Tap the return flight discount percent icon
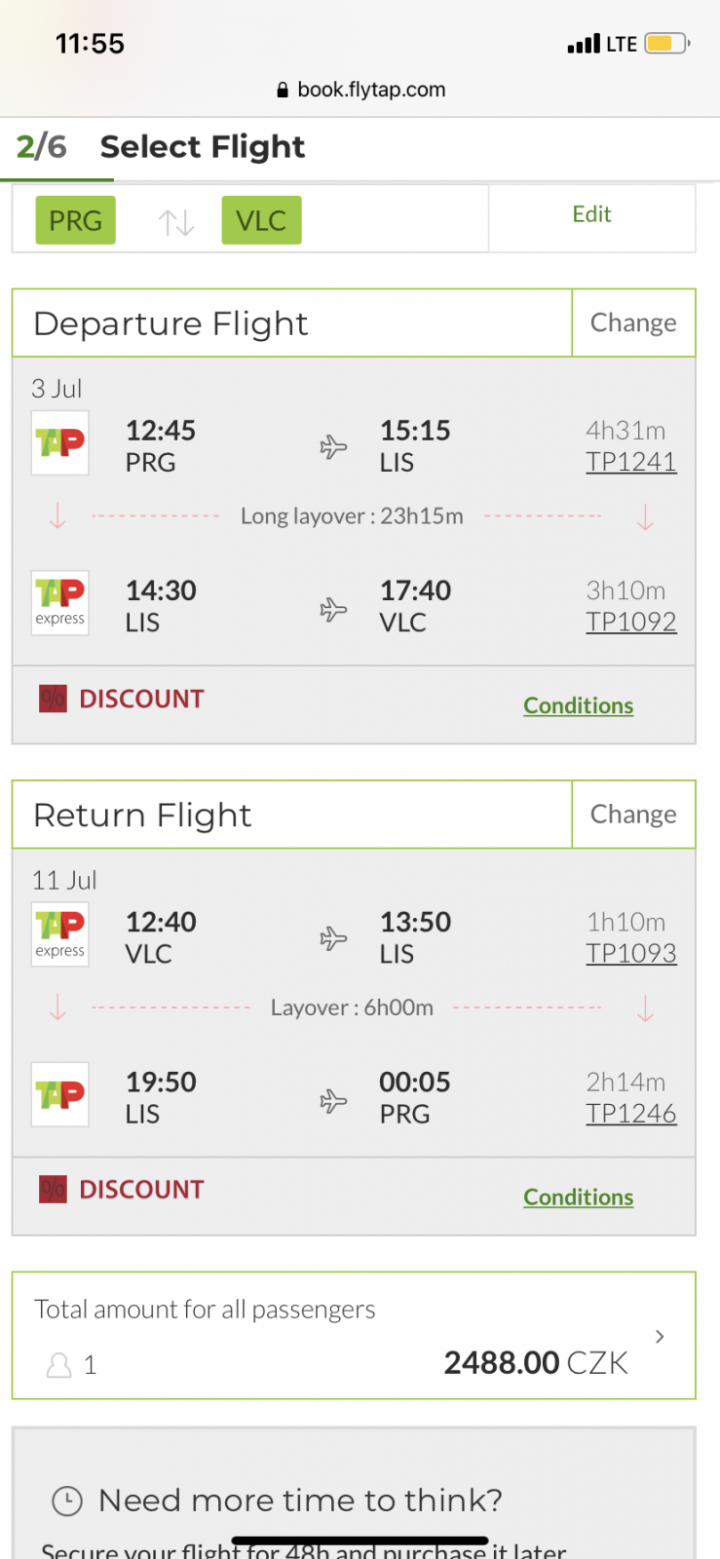 (52, 1189)
